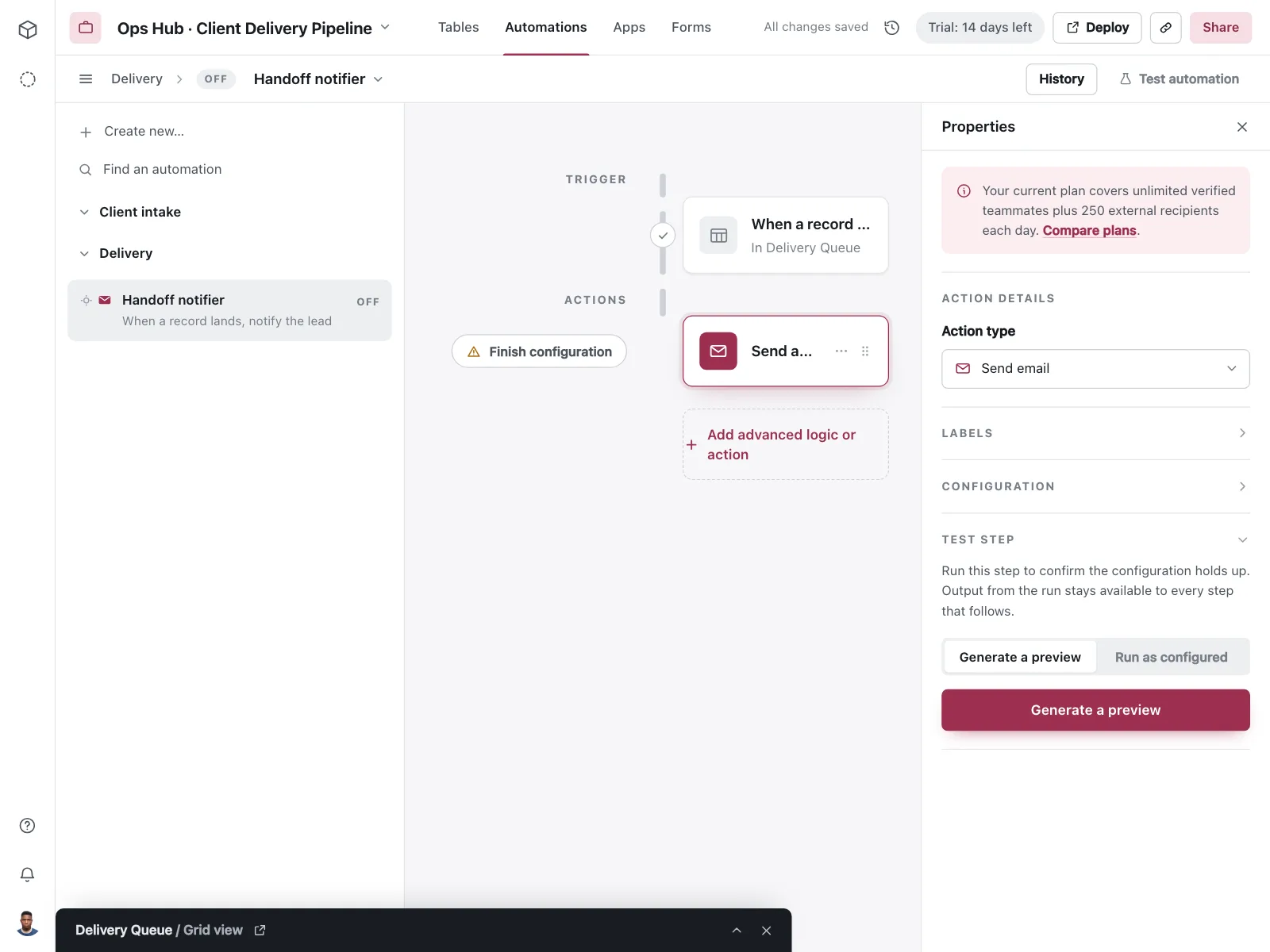Image resolution: width=1270 pixels, height=952 pixels.
Task: Click the Delivery breadcrumb
Action: coord(137,79)
